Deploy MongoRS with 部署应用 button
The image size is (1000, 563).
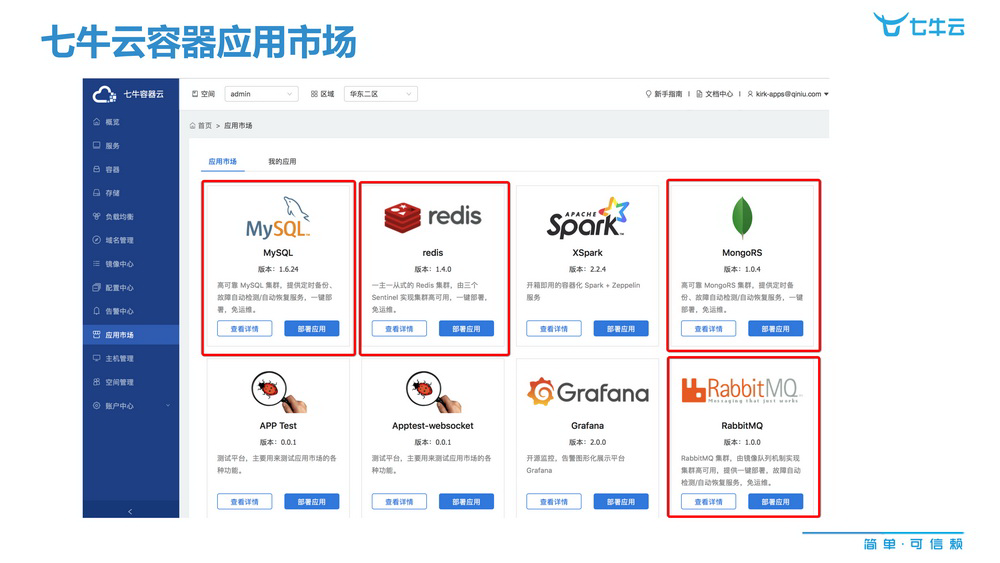[x=776, y=328]
